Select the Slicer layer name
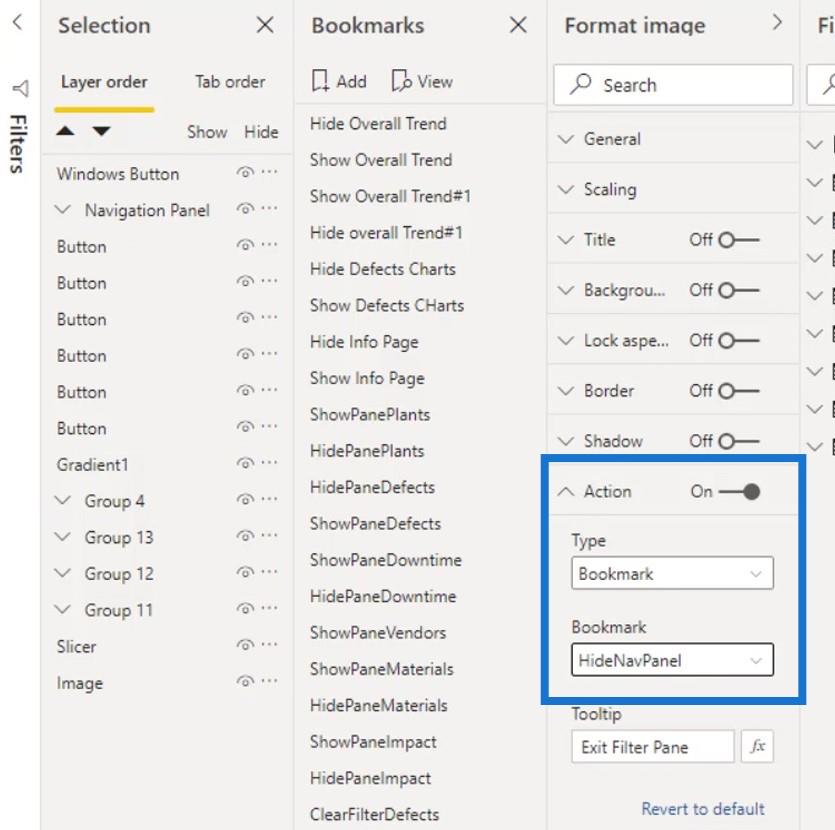This screenshot has width=835, height=830. pos(76,646)
